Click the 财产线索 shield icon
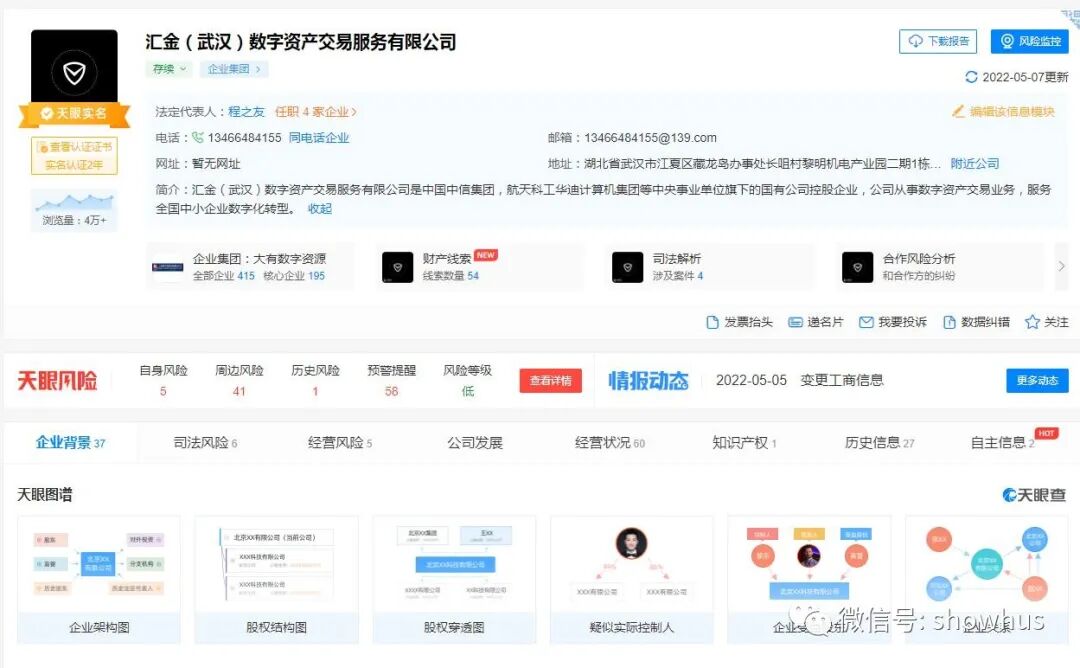1080x668 pixels. pyautogui.click(x=397, y=267)
